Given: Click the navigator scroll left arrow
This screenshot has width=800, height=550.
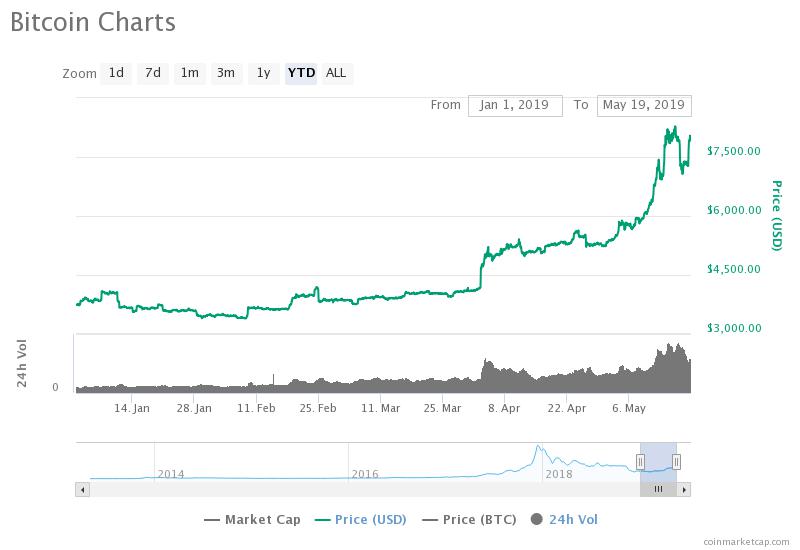Looking at the screenshot, I should click(x=83, y=490).
